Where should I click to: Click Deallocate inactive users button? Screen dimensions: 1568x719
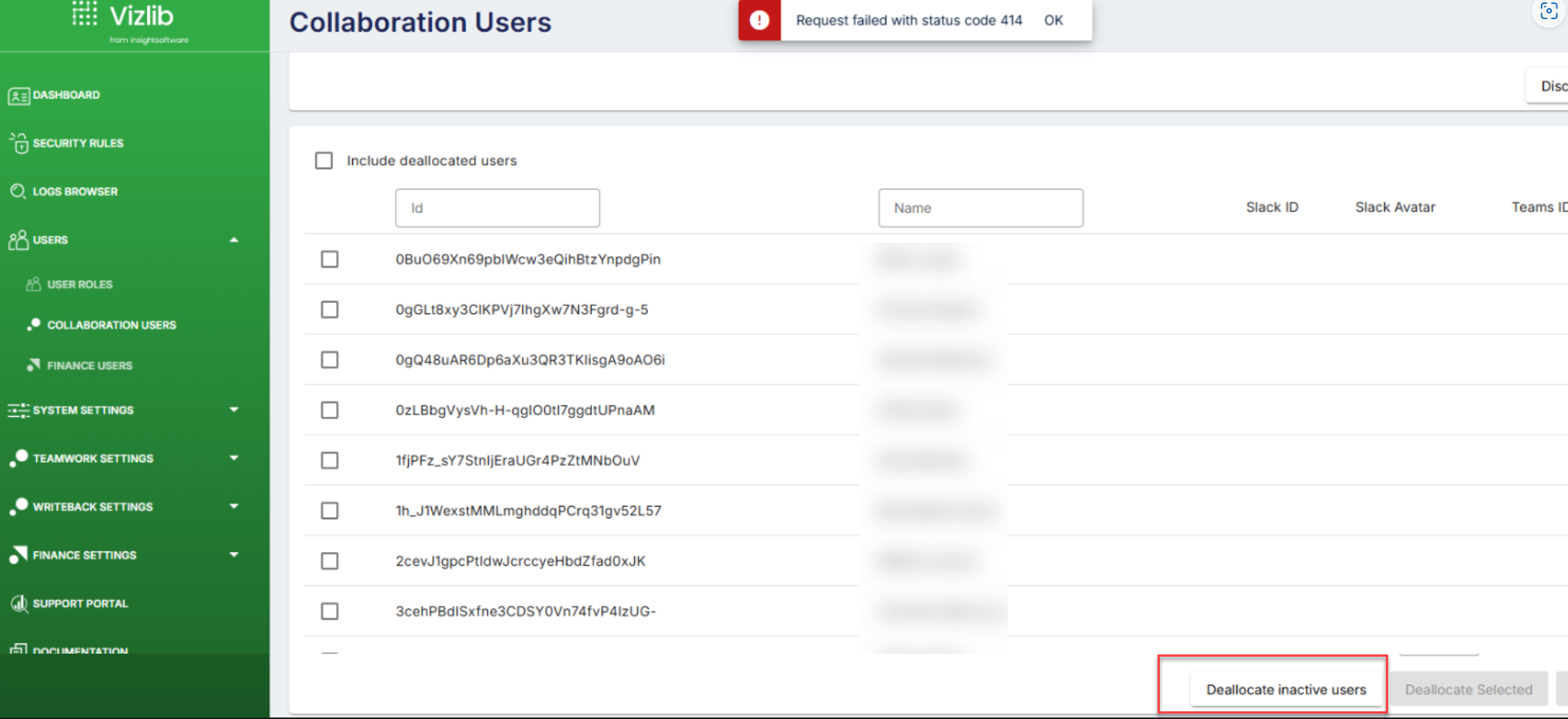click(1286, 689)
